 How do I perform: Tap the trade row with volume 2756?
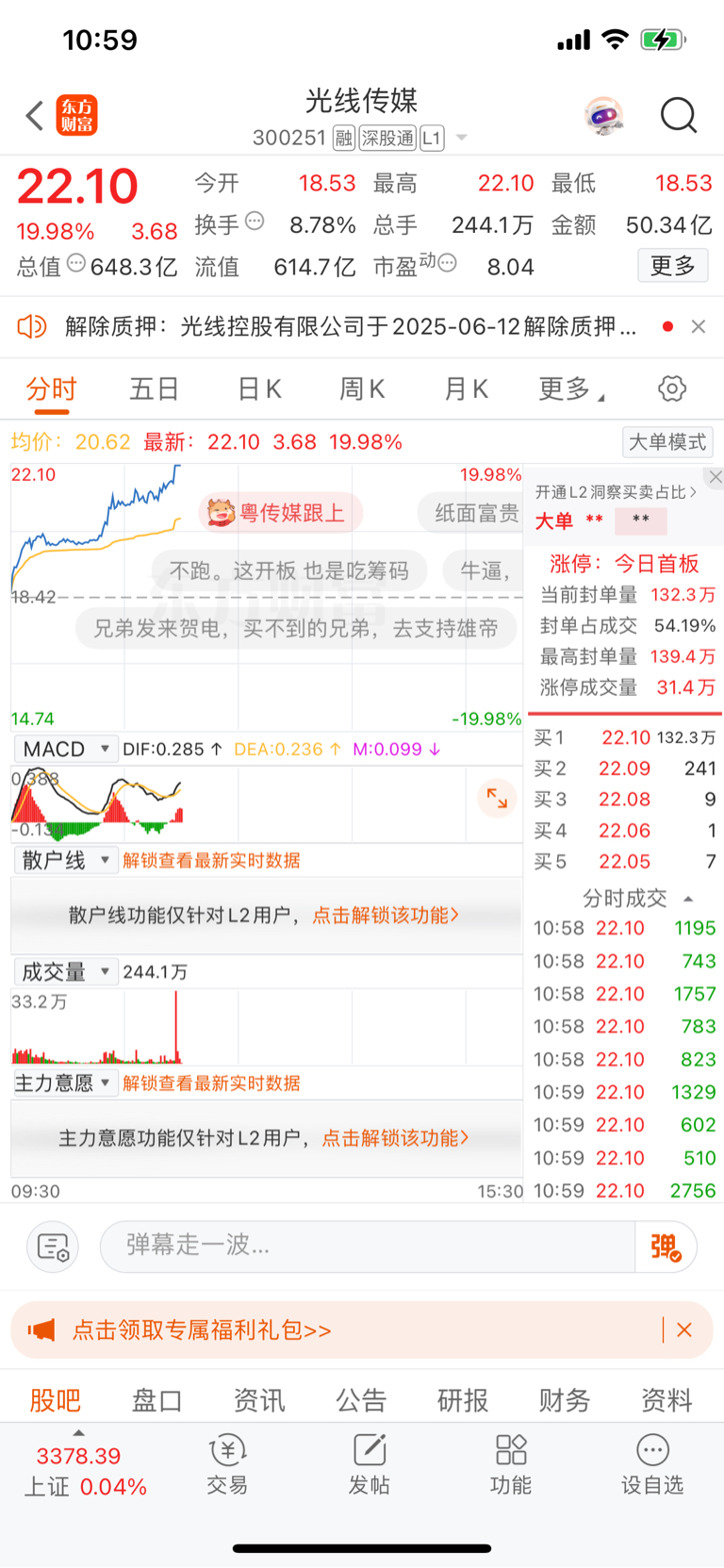(624, 1191)
